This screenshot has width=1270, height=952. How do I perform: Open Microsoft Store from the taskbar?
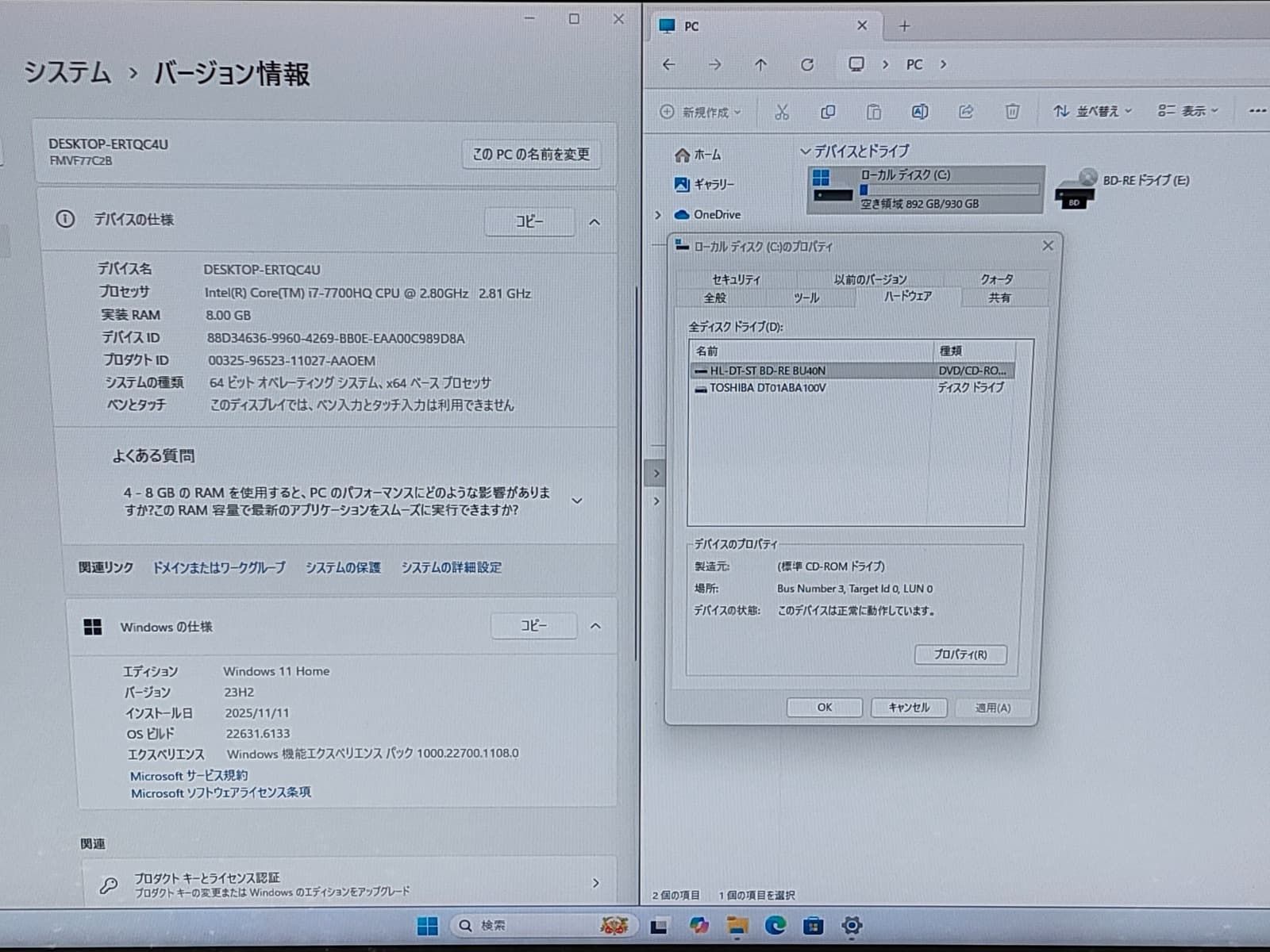click(x=813, y=925)
